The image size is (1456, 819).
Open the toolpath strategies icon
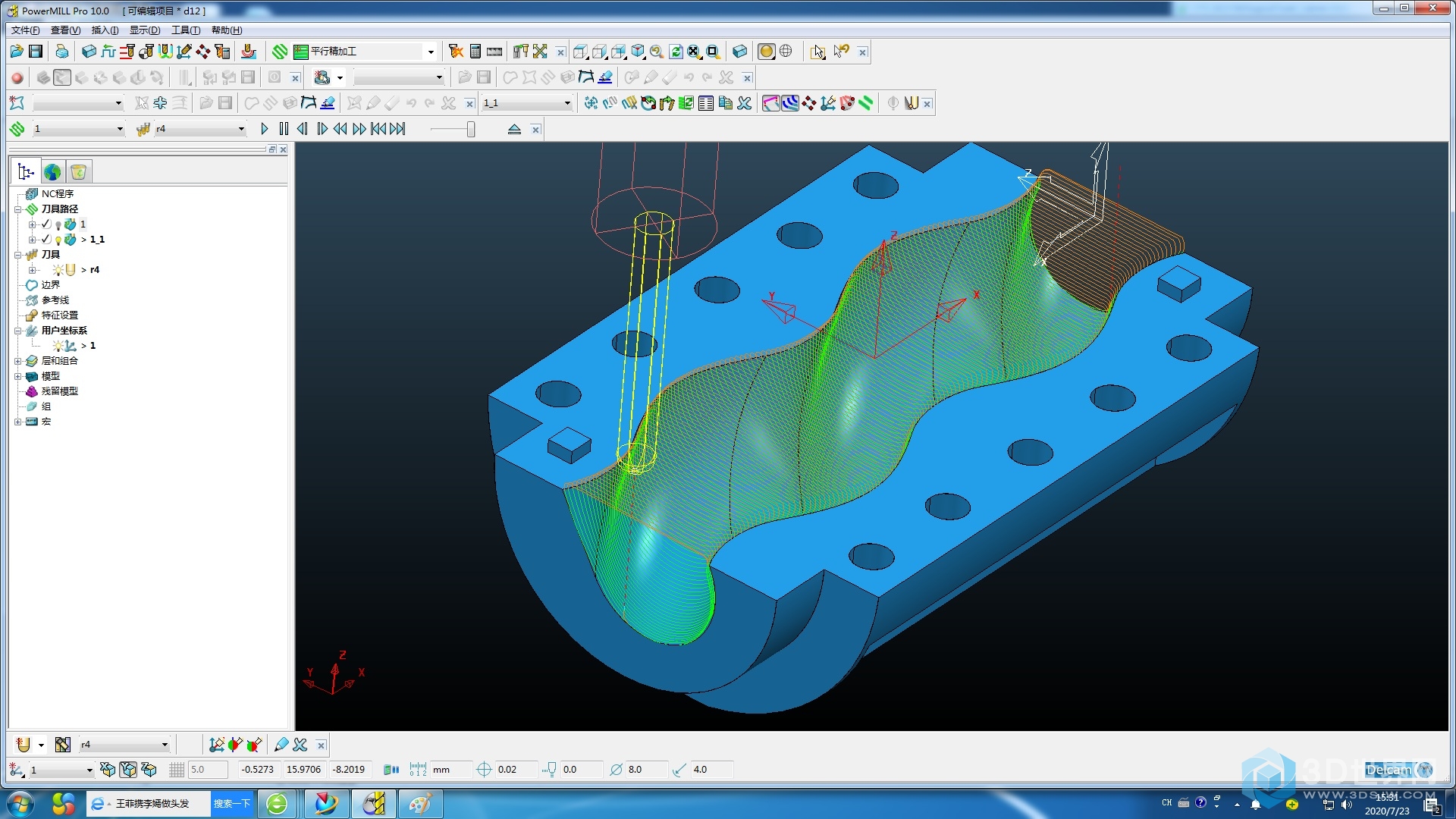[280, 52]
